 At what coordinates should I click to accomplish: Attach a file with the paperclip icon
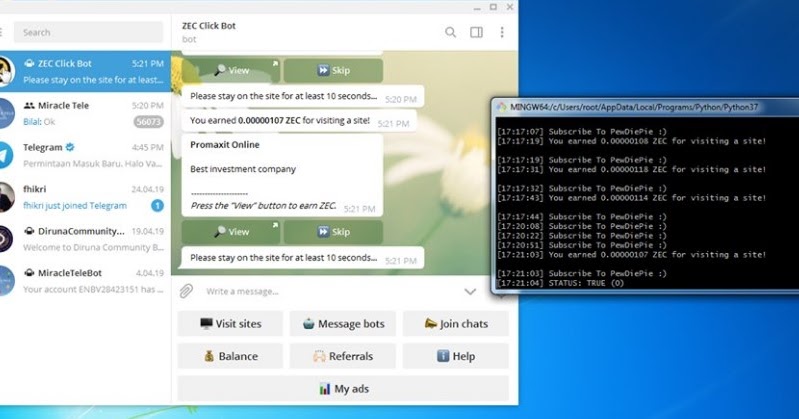pyautogui.click(x=187, y=291)
